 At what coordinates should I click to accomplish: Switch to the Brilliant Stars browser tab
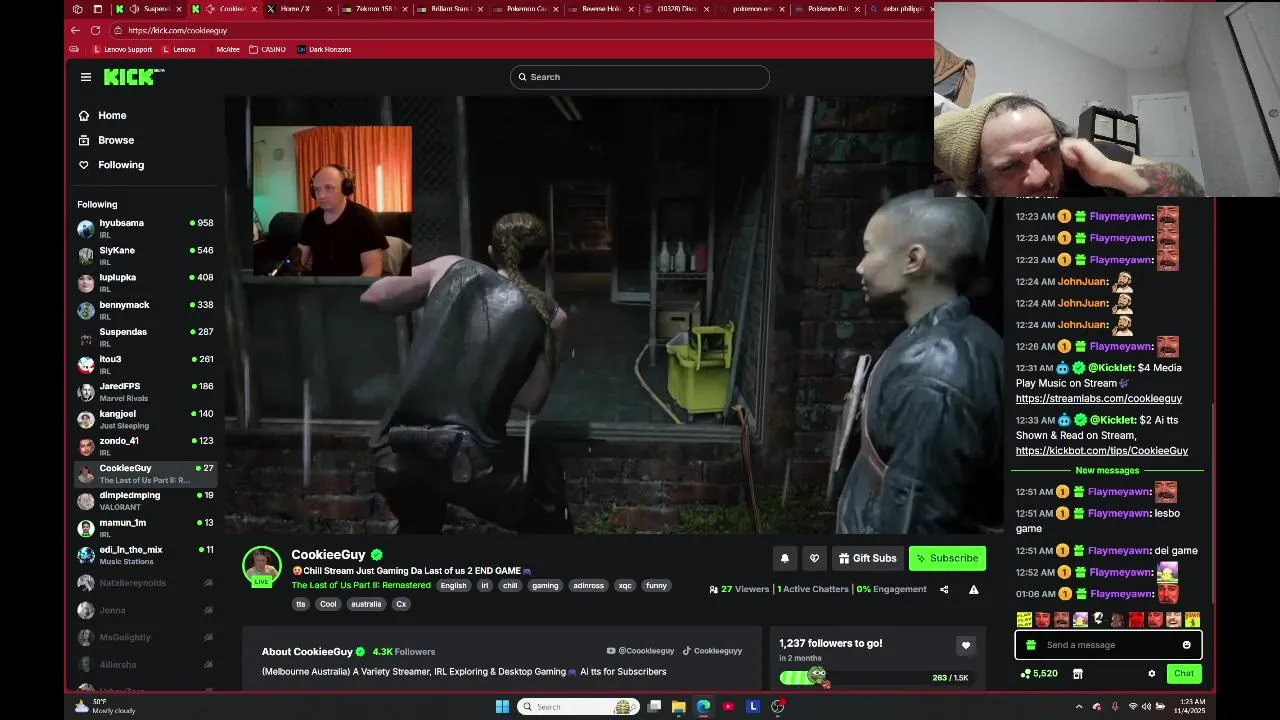pos(449,9)
